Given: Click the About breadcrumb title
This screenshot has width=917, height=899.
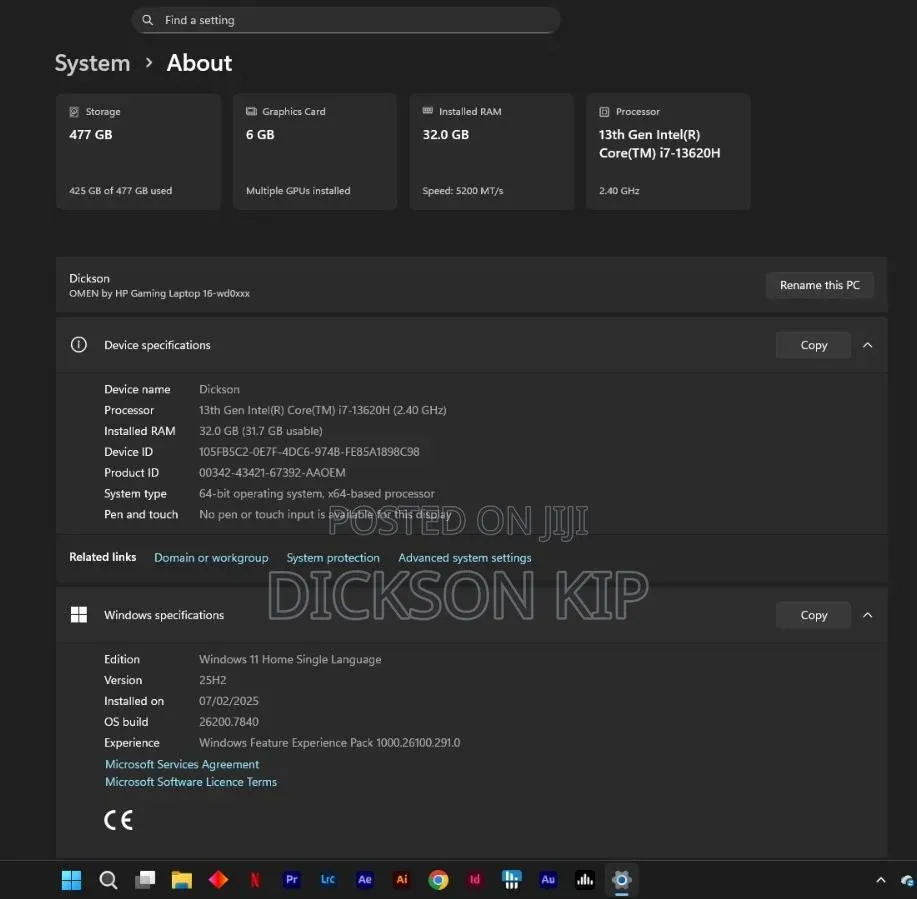Looking at the screenshot, I should (x=199, y=63).
